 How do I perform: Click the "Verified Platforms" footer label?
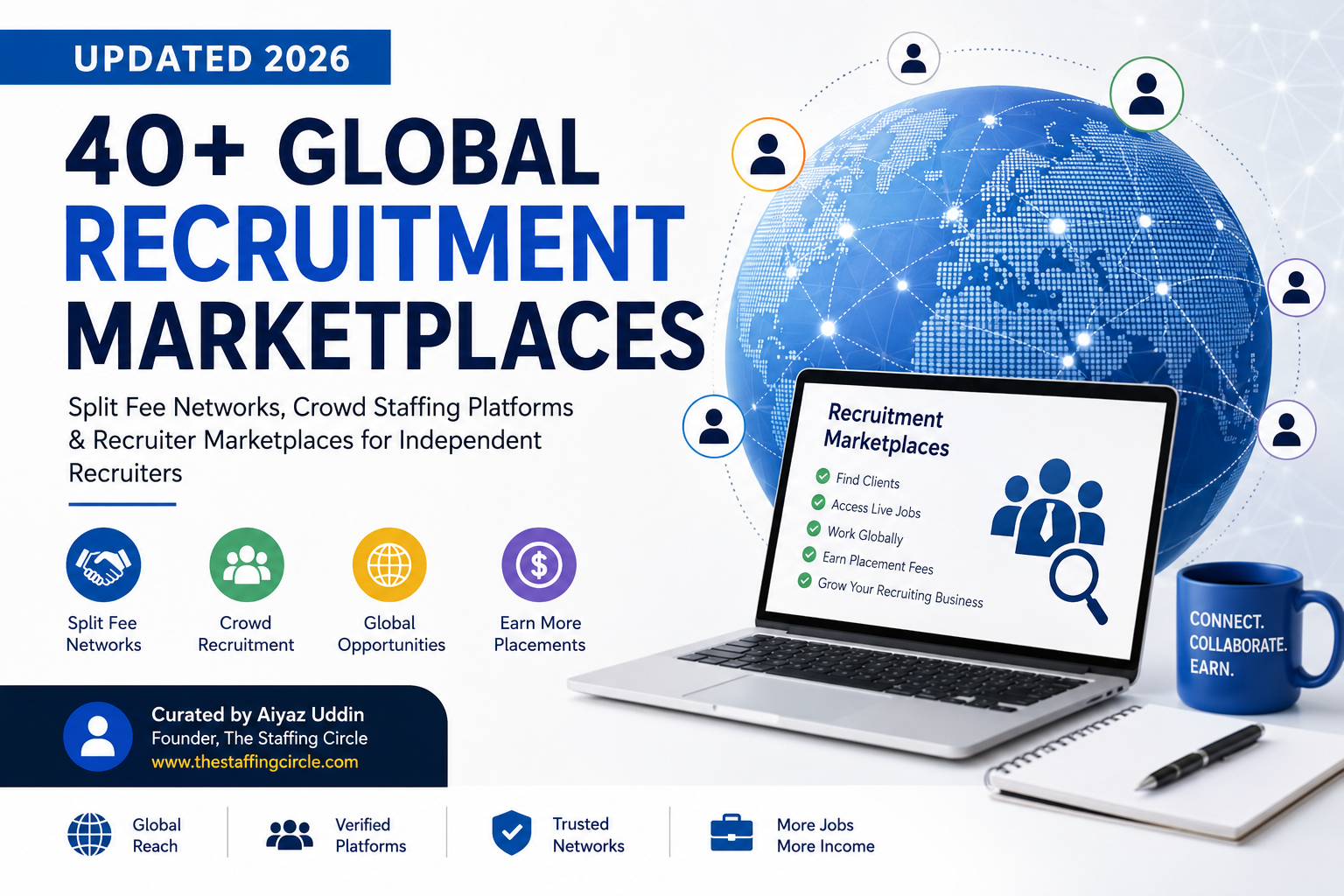tap(371, 836)
